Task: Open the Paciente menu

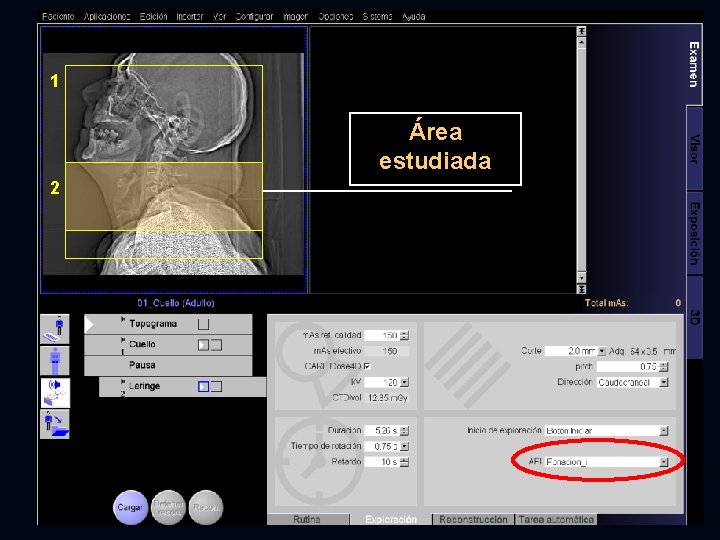Action: tap(58, 17)
